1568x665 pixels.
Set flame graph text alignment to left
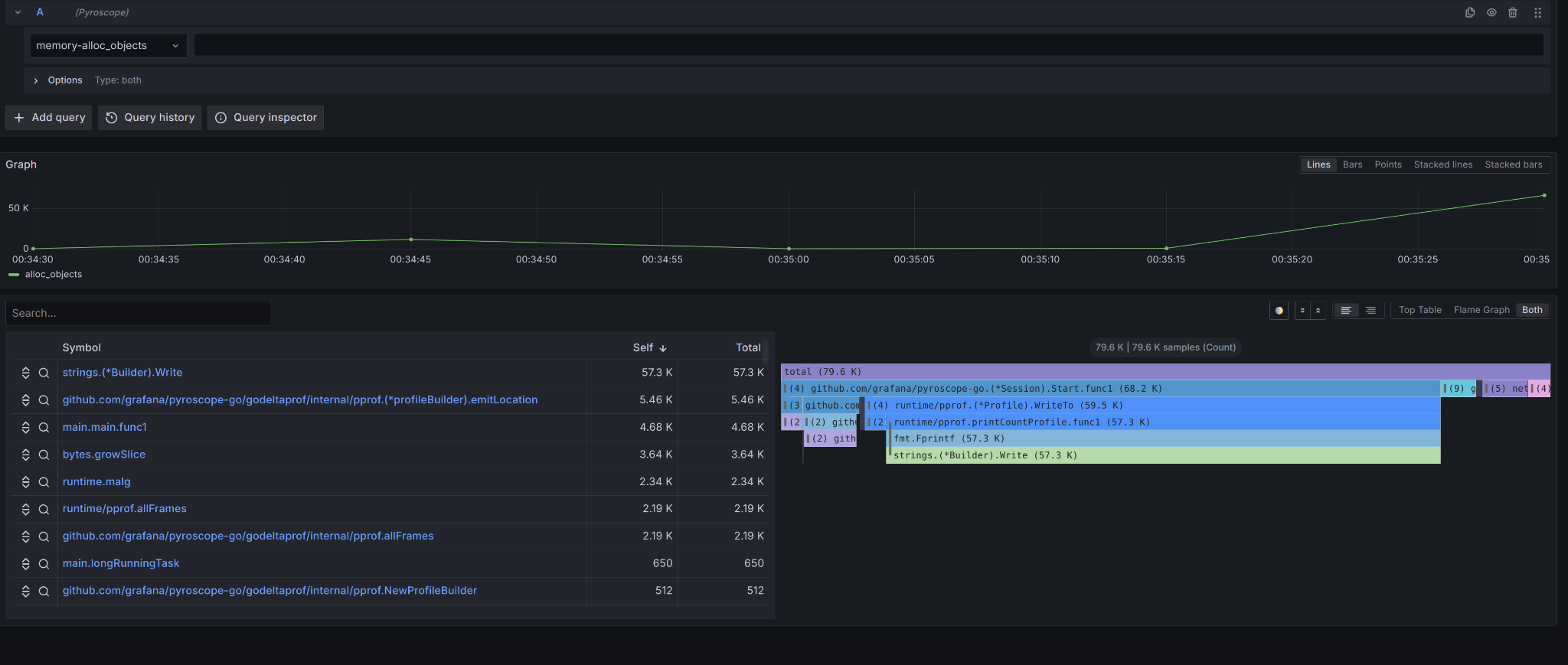(1346, 311)
